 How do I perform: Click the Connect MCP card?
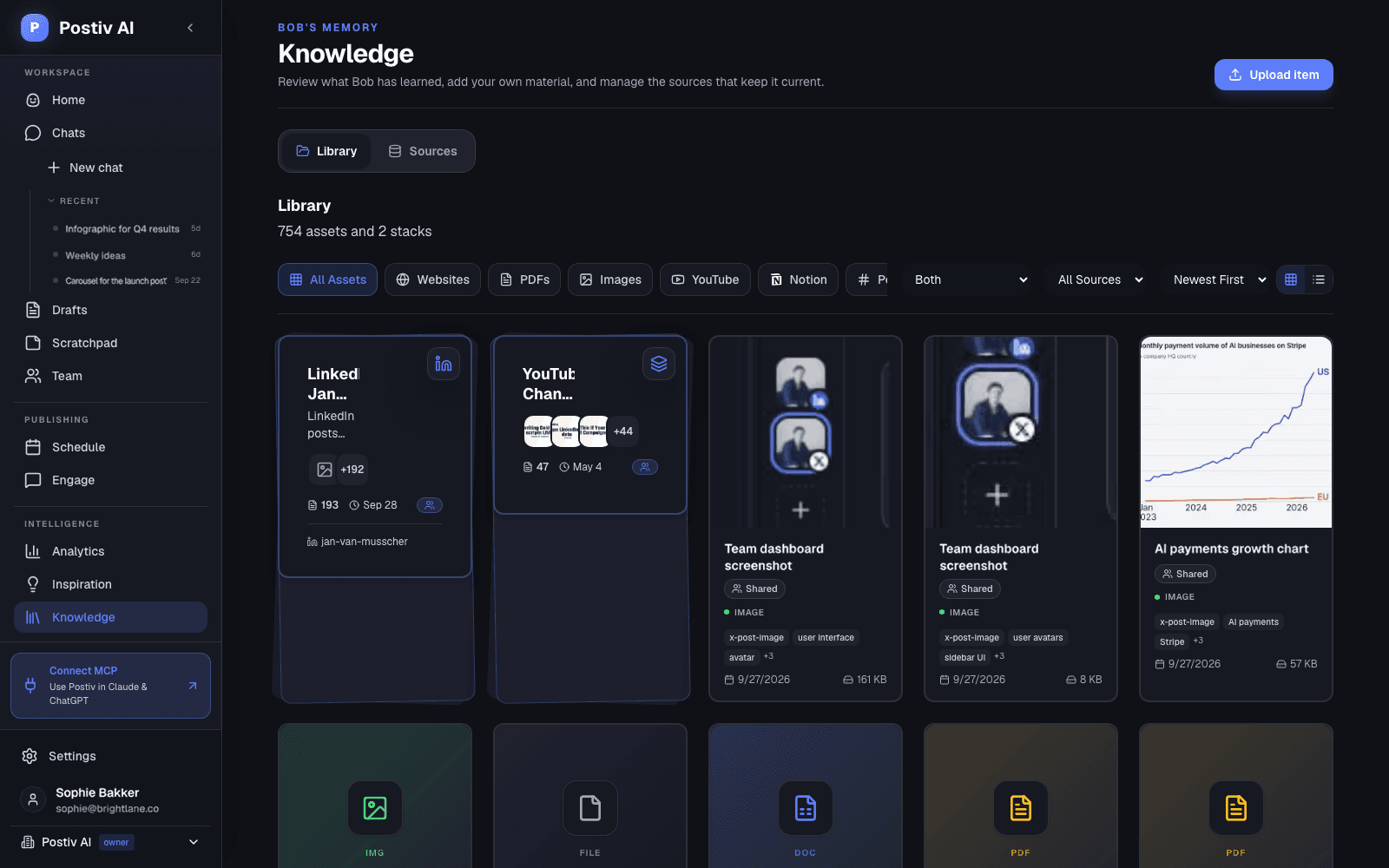point(110,686)
